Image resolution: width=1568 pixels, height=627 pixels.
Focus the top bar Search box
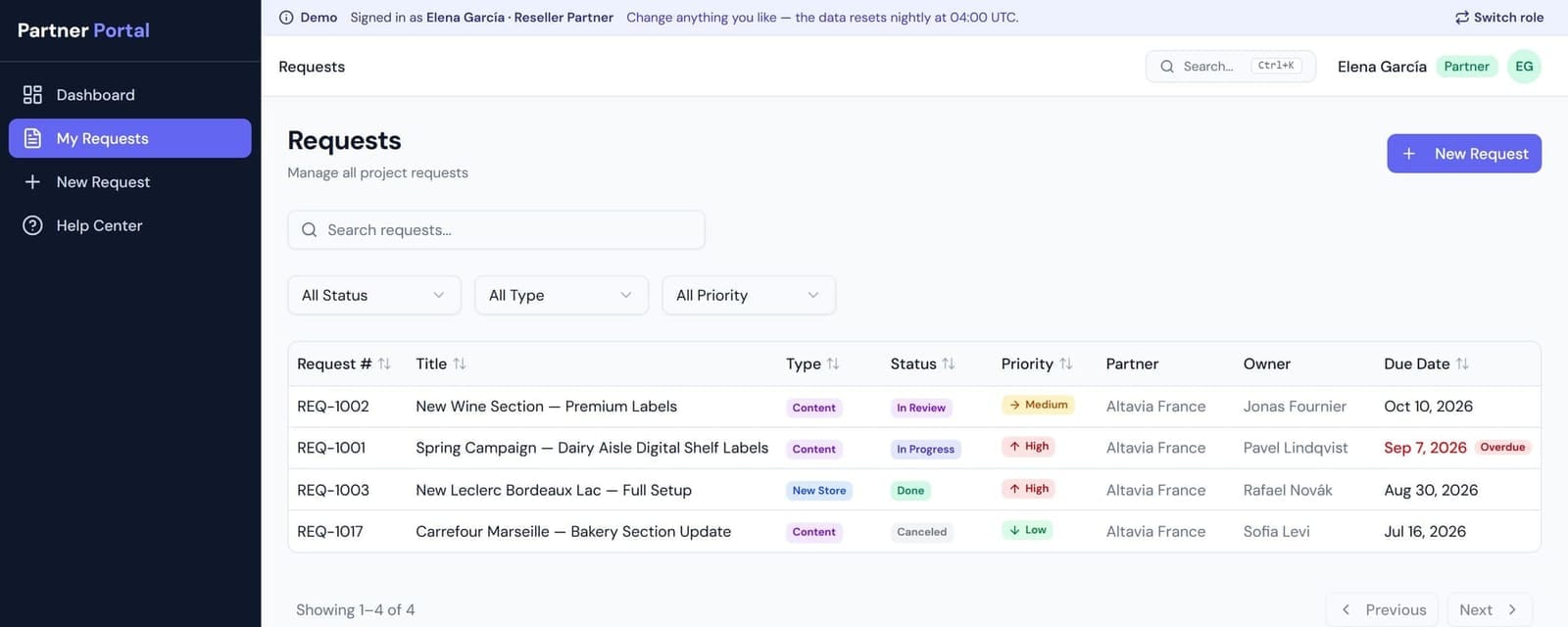[x=1230, y=67]
